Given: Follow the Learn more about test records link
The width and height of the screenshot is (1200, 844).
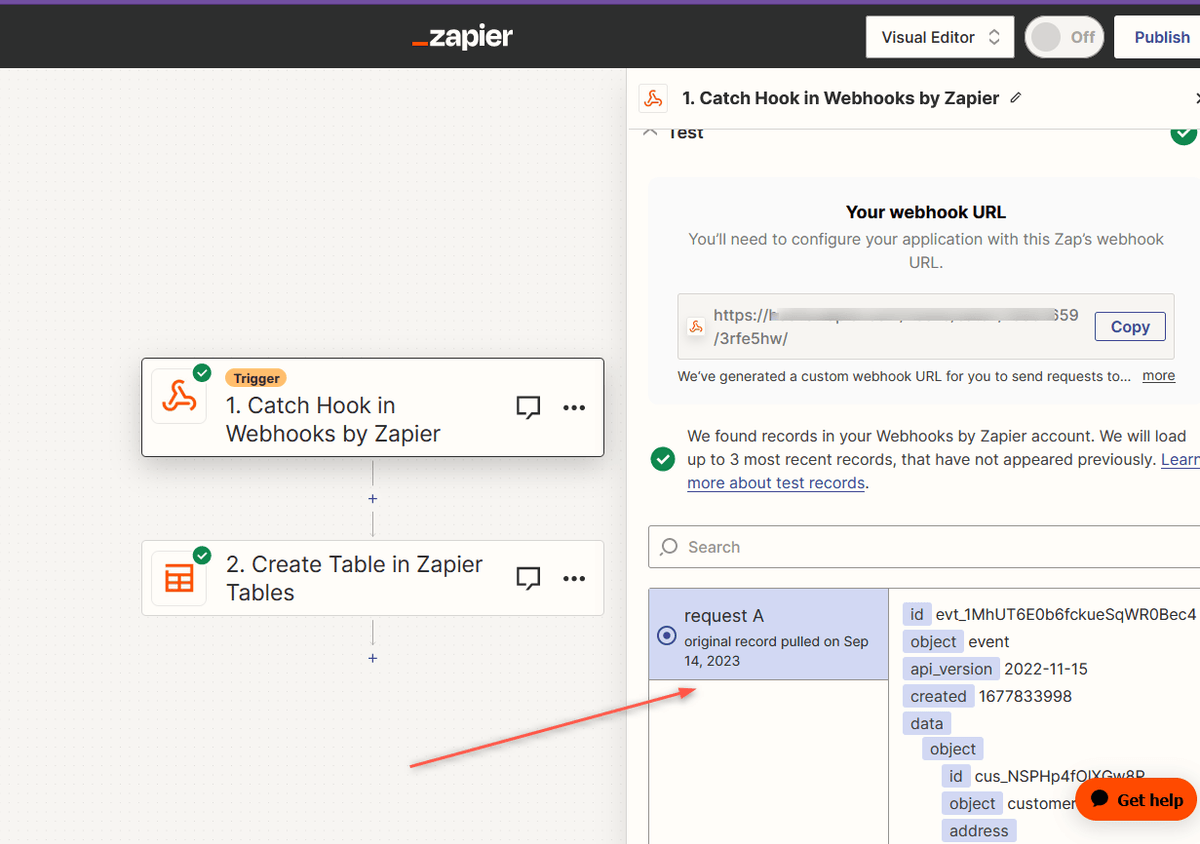Looking at the screenshot, I should [x=776, y=483].
